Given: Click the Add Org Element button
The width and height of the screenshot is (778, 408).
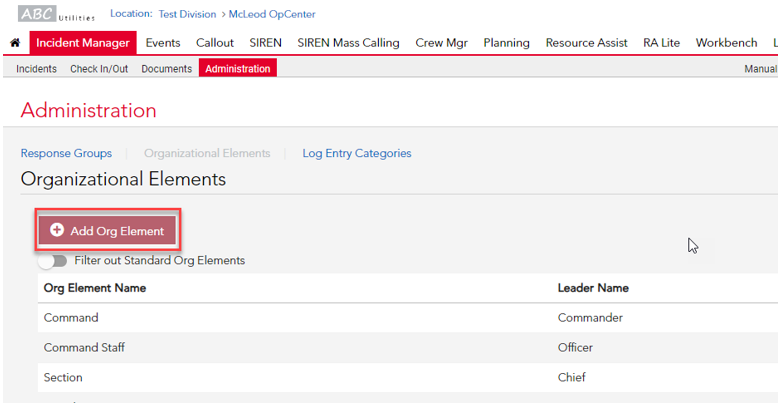Looking at the screenshot, I should pyautogui.click(x=108, y=230).
